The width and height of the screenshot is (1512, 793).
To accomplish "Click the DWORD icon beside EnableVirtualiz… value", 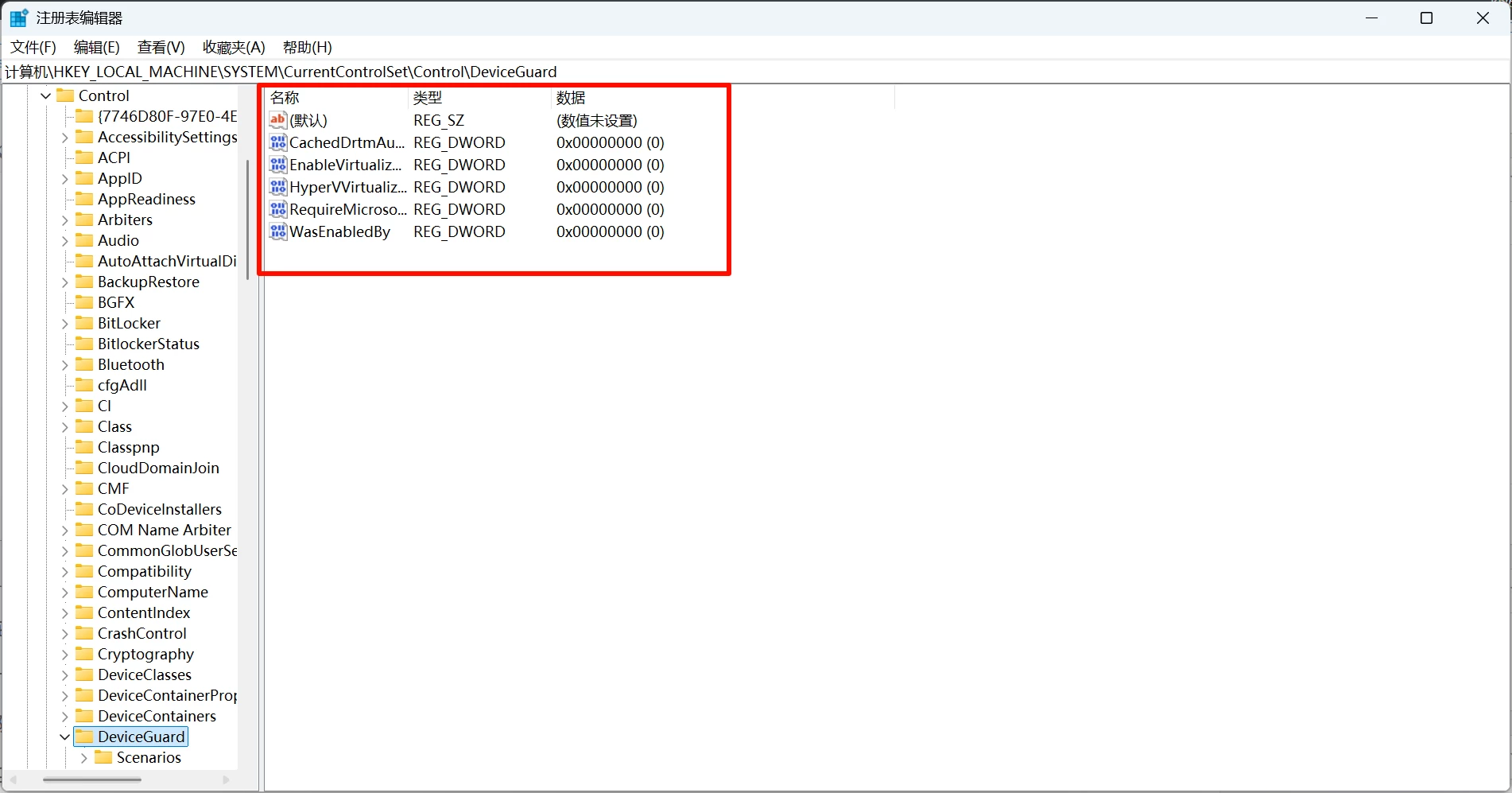I will click(277, 165).
